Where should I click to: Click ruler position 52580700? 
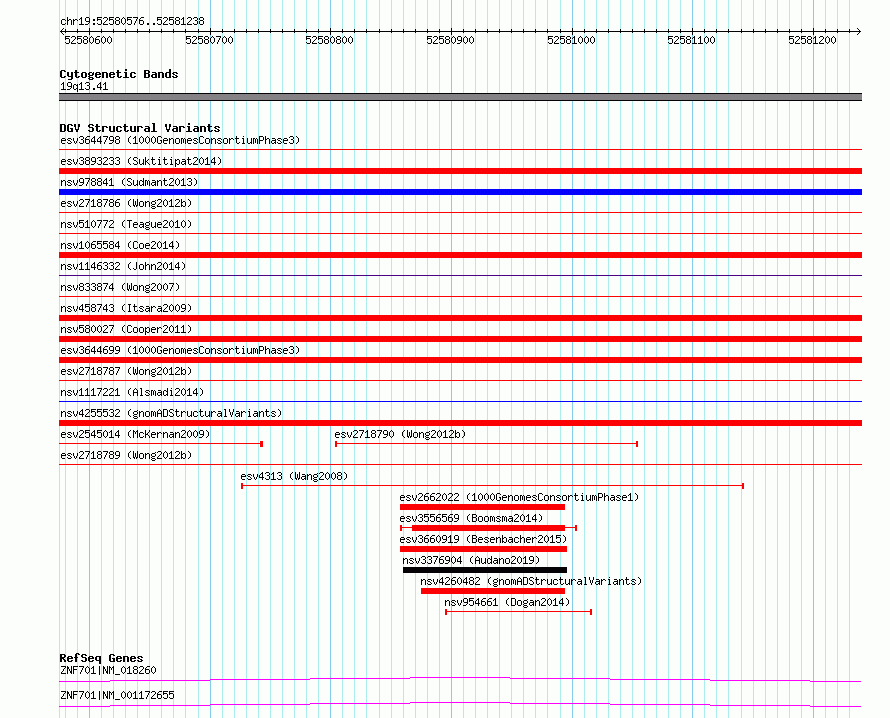[x=209, y=40]
